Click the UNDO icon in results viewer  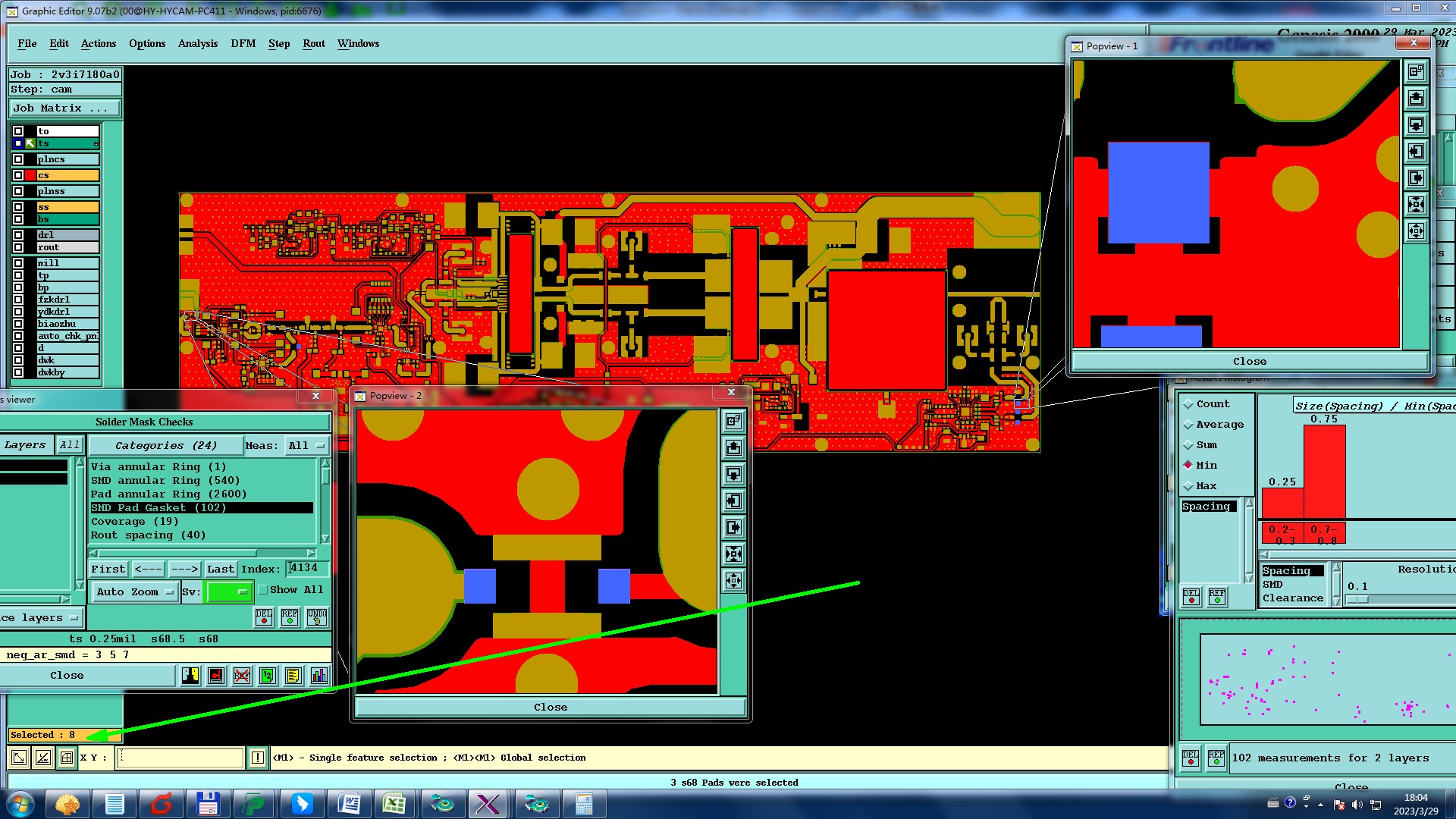coord(317,617)
